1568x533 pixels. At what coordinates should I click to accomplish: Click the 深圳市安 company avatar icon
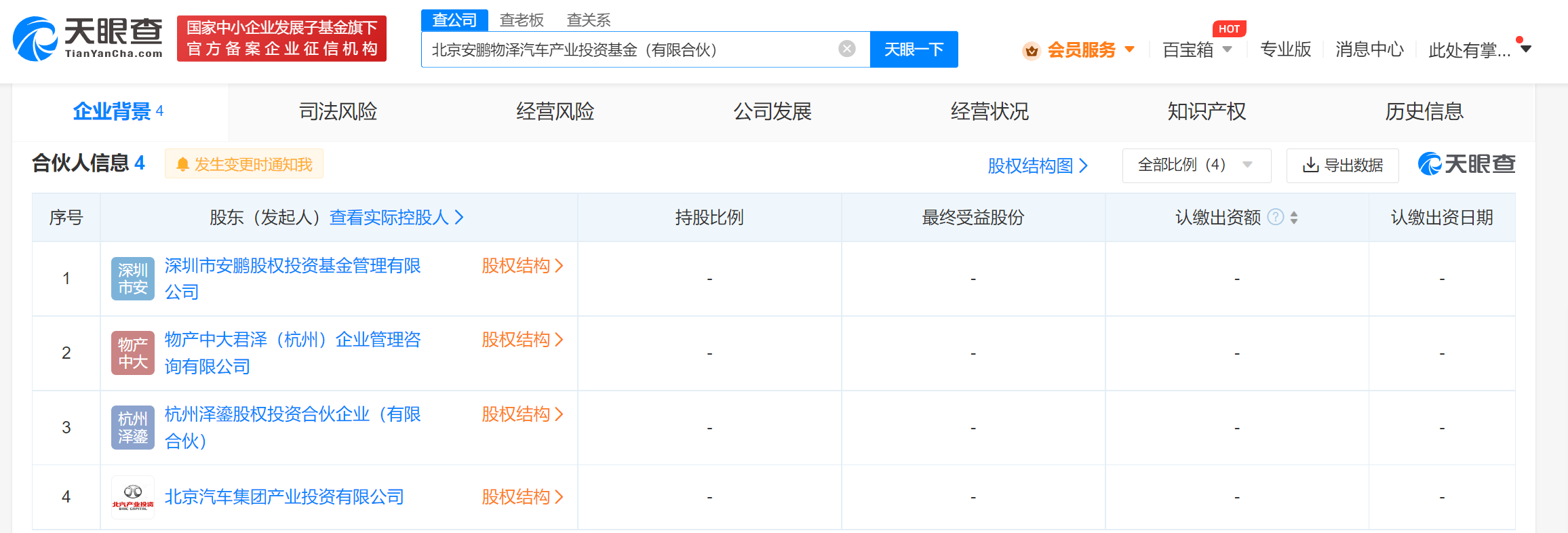click(x=133, y=279)
